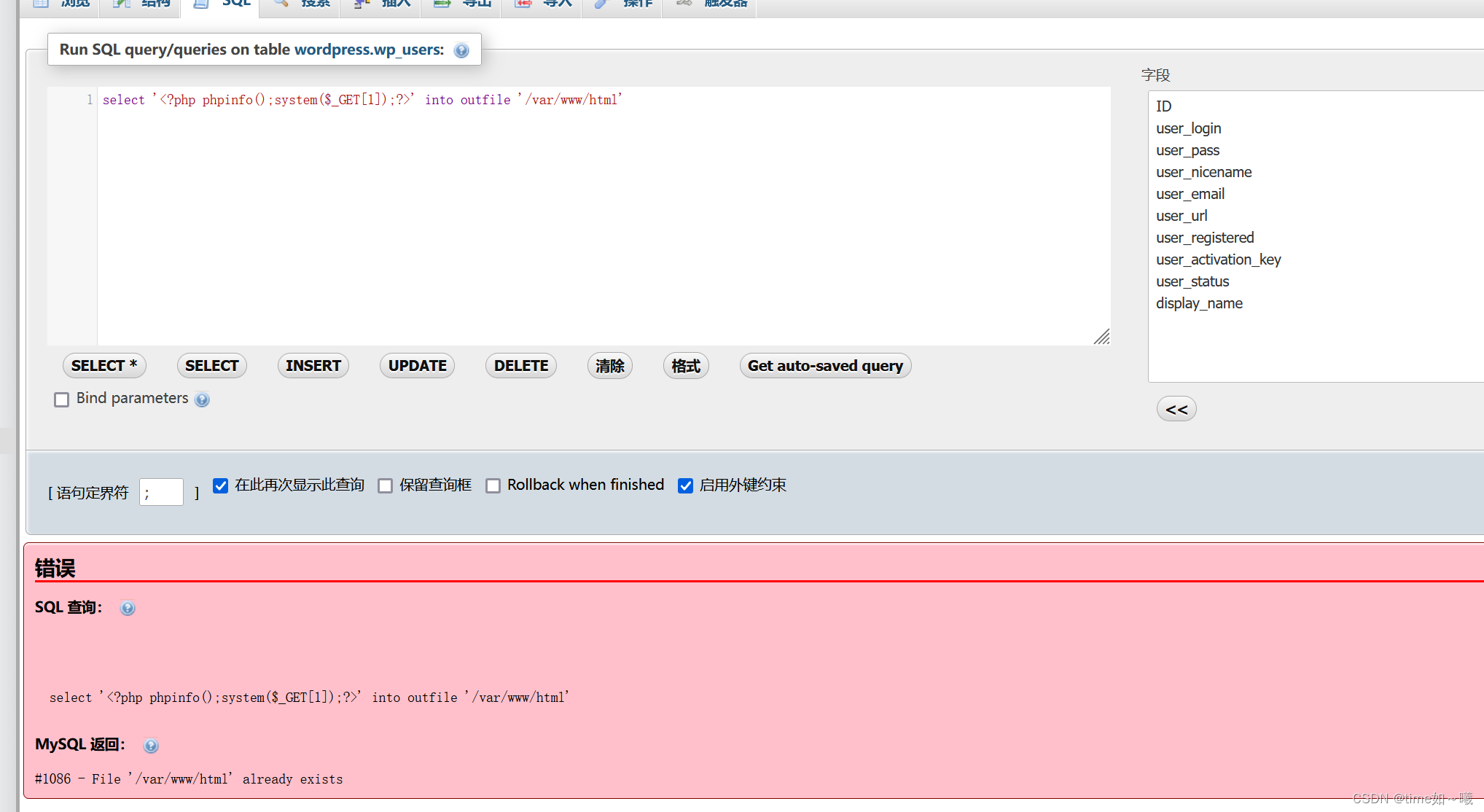
Task: Select user_email in the field list
Action: pyautogui.click(x=1316, y=194)
